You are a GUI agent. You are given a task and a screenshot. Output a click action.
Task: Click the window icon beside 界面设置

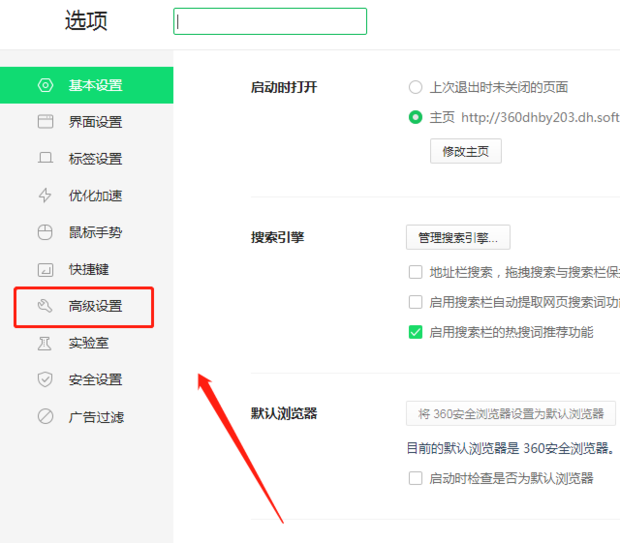coord(45,122)
